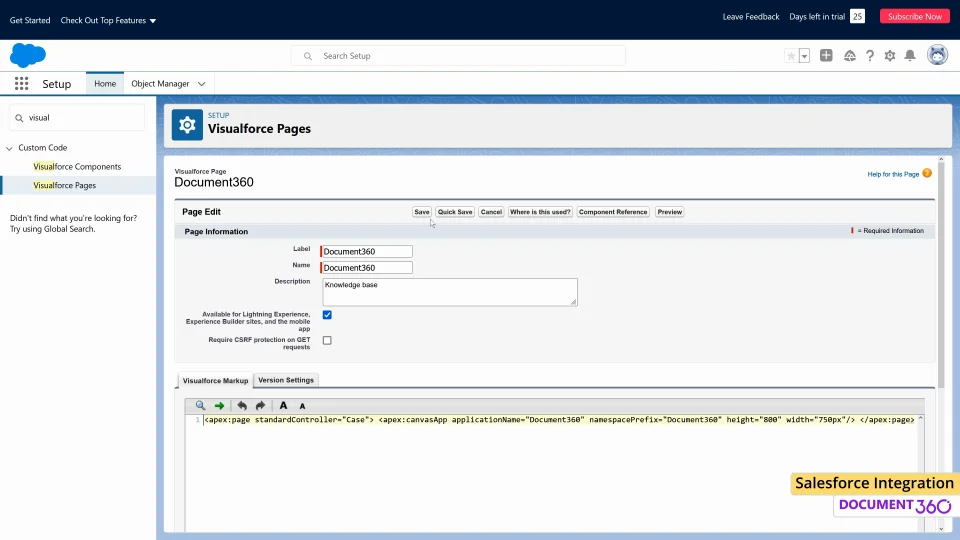Screen dimensions: 960x540
Task: Click the Visualforce Pages gear tile icon
Action: 187,125
